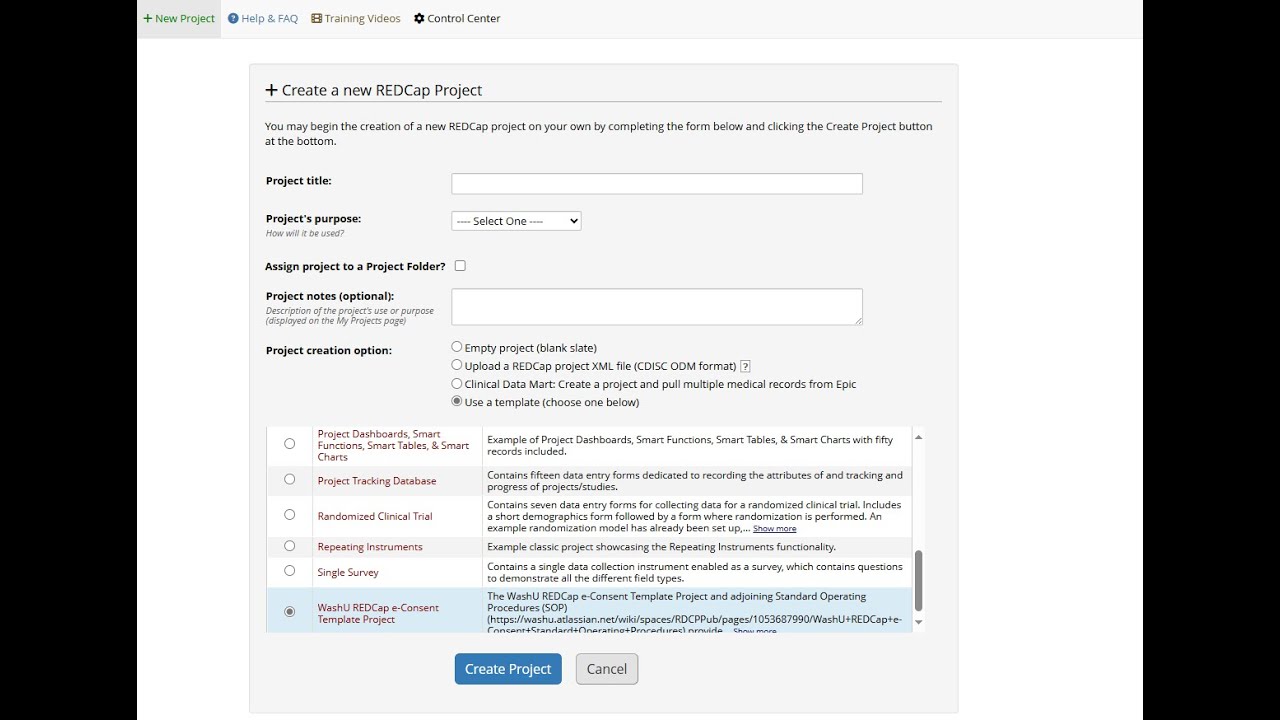Screen dimensions: 1280x720
Task: Click the Create Project button
Action: (x=508, y=669)
